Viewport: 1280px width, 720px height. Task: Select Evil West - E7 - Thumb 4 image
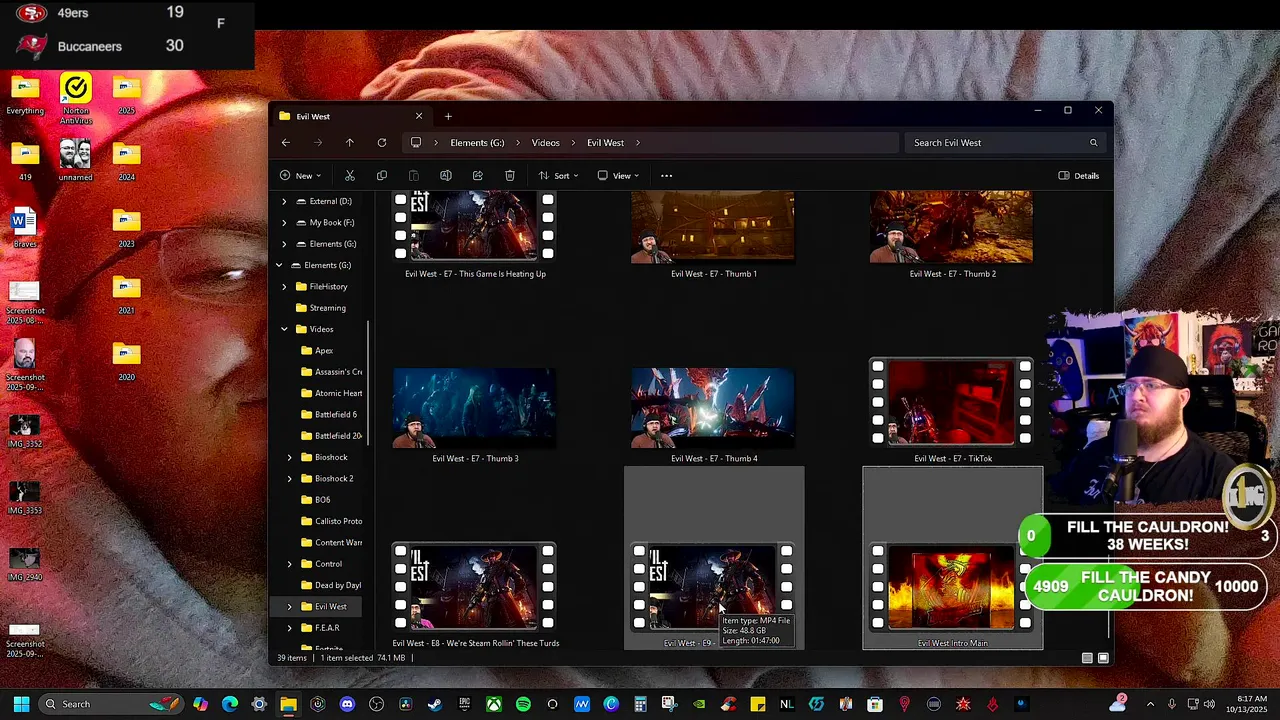713,413
